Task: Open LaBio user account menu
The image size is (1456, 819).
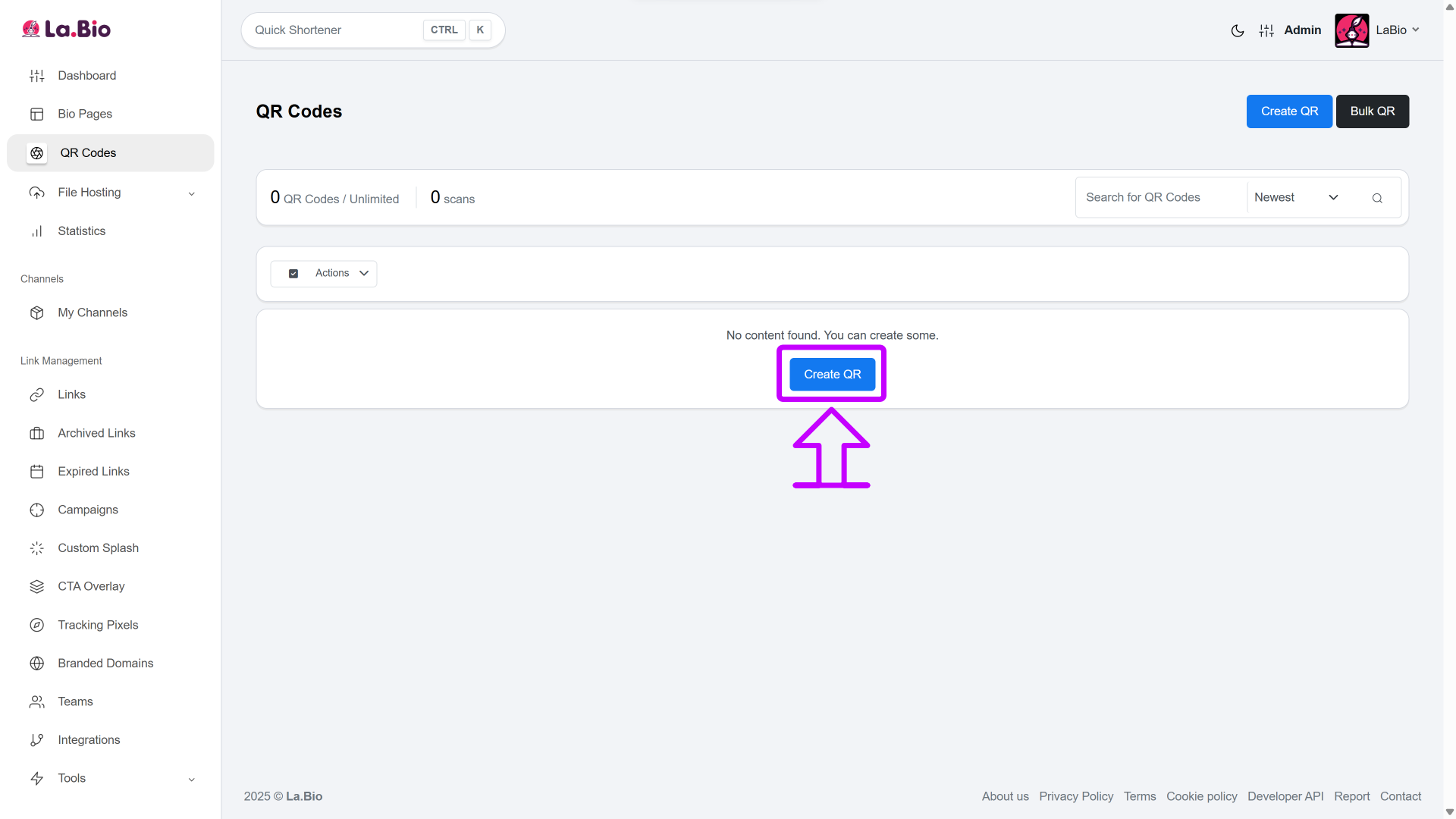Action: coord(1396,30)
